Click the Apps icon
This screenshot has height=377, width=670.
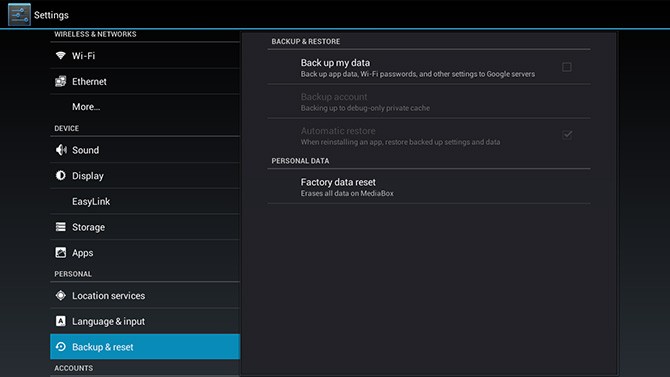tap(61, 252)
